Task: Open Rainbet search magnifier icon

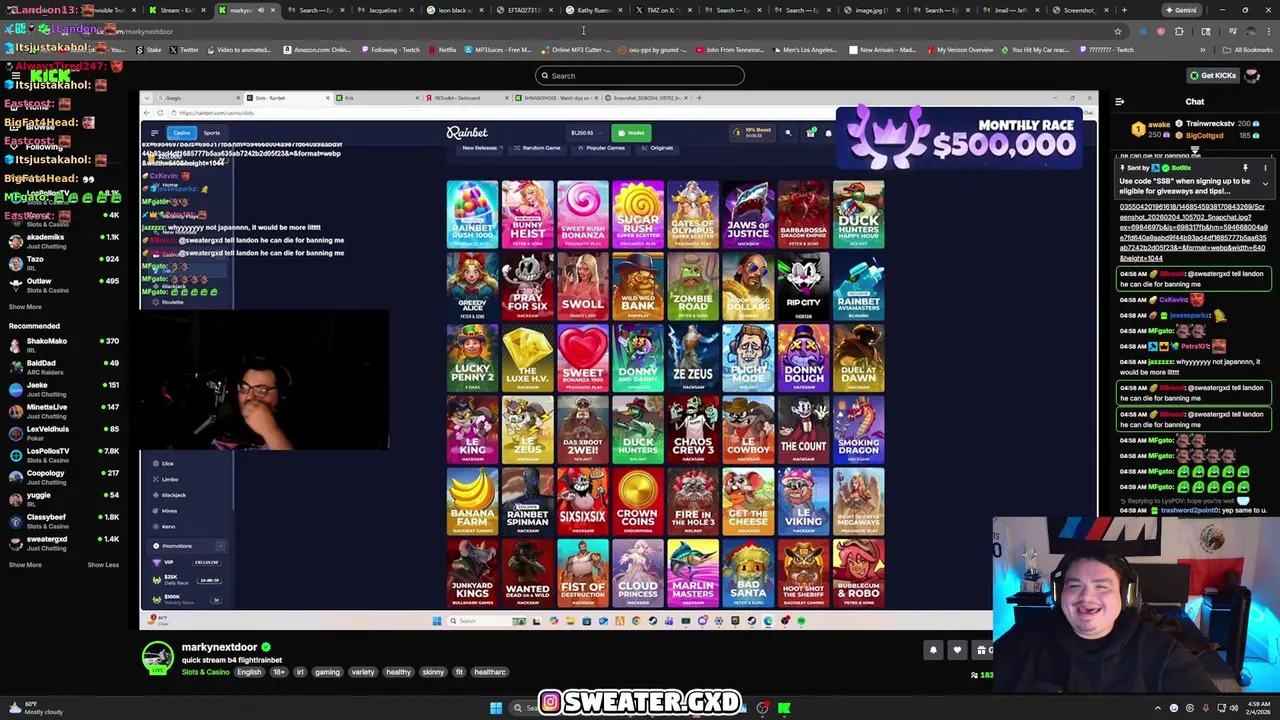Action: [x=788, y=133]
